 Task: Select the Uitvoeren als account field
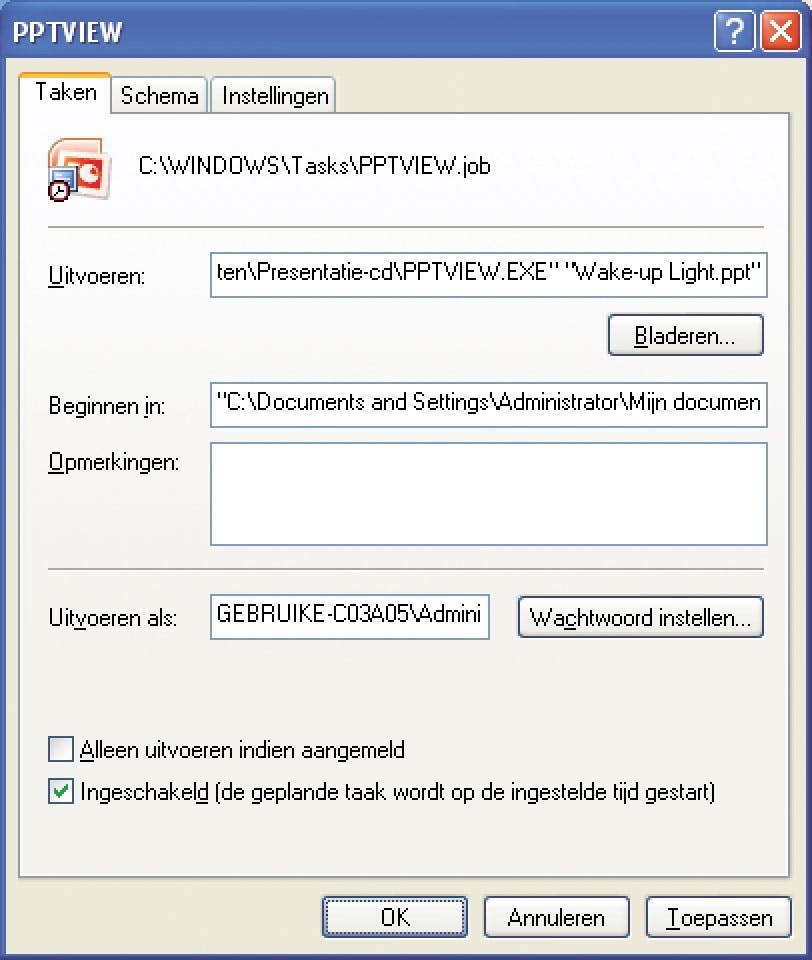[349, 616]
